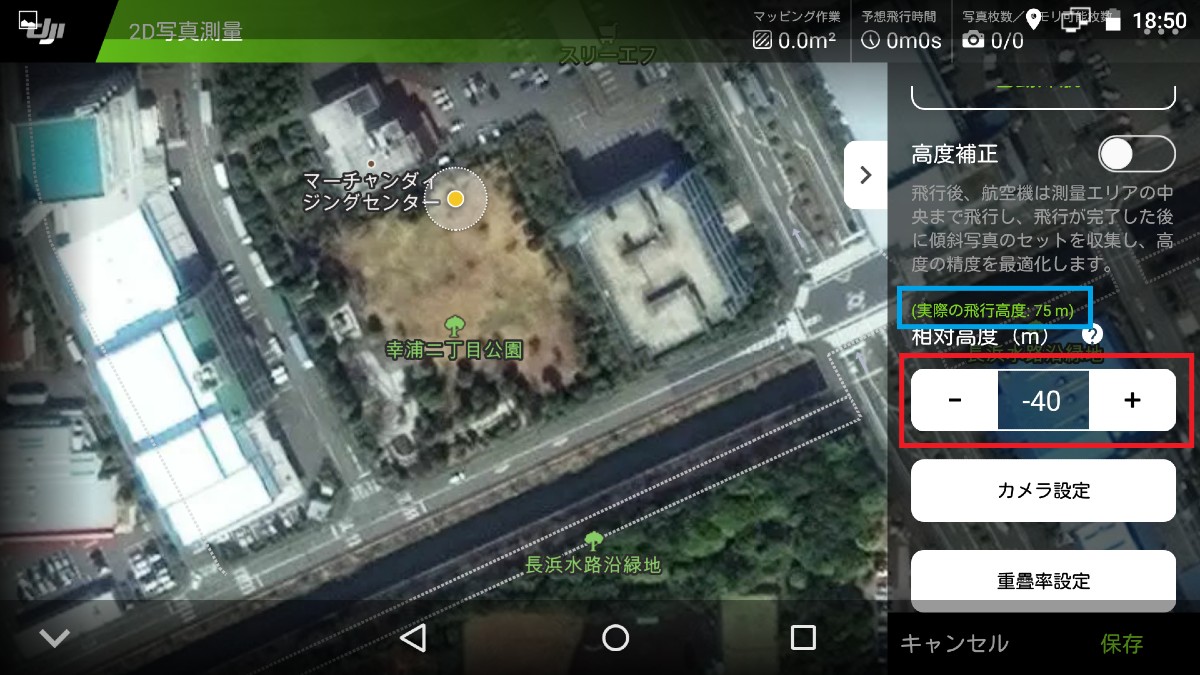Open 重畳率設定 overlap settings
Screen dimensions: 1200x675
[x=1043, y=581]
